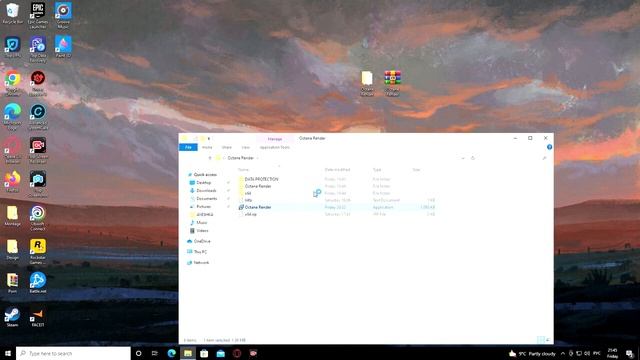
Task: Select OneDrive in navigation pane
Action: (x=202, y=241)
